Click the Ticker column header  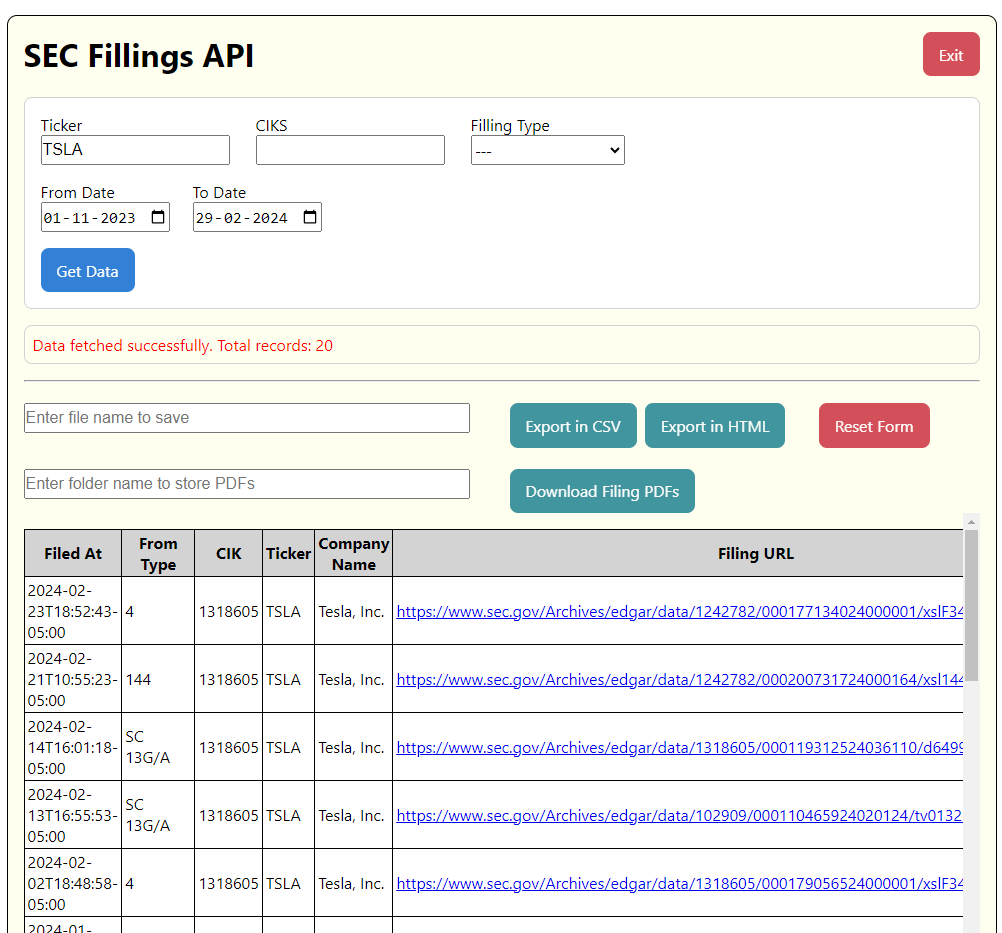[288, 553]
